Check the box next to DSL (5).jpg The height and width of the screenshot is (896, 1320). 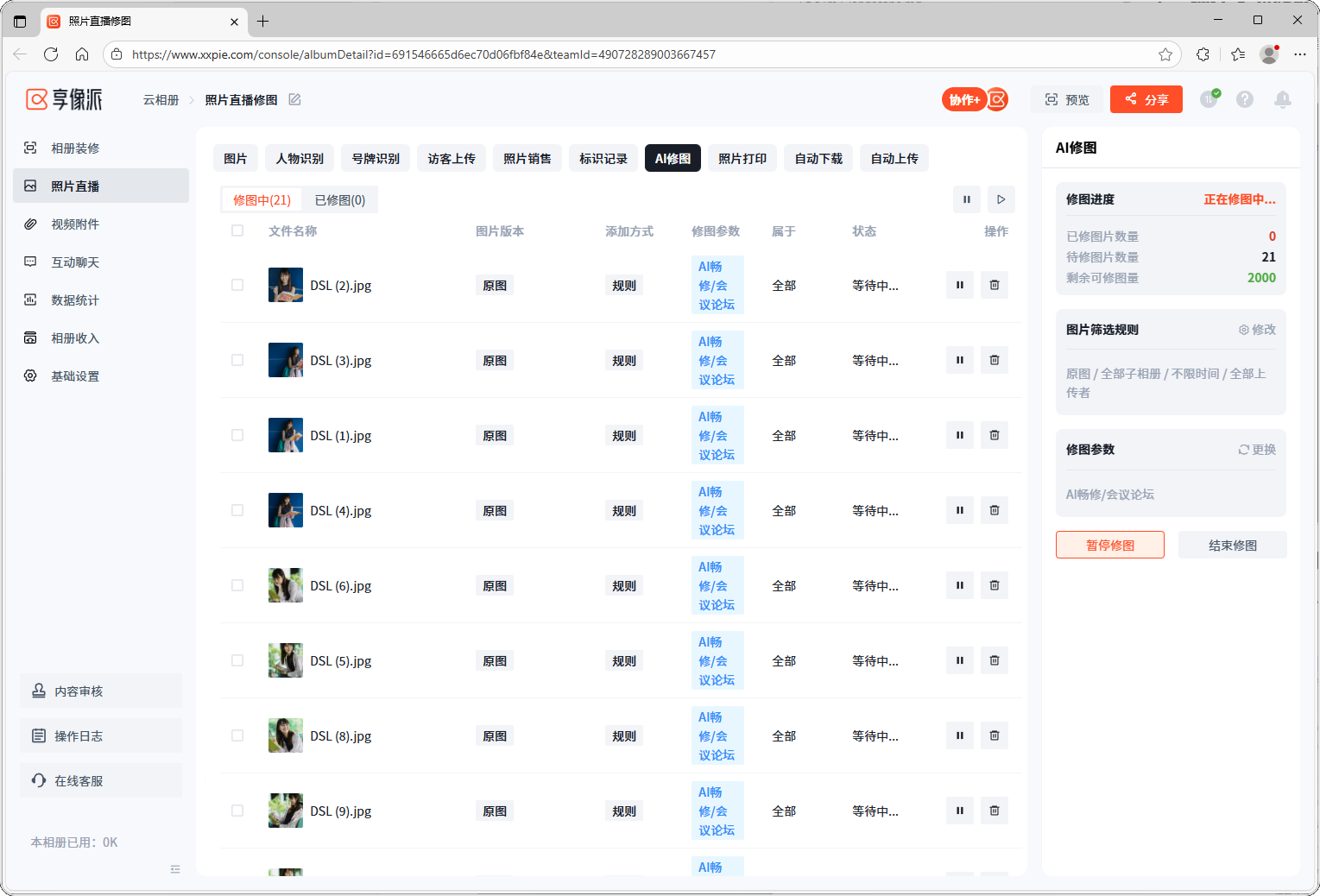(237, 660)
